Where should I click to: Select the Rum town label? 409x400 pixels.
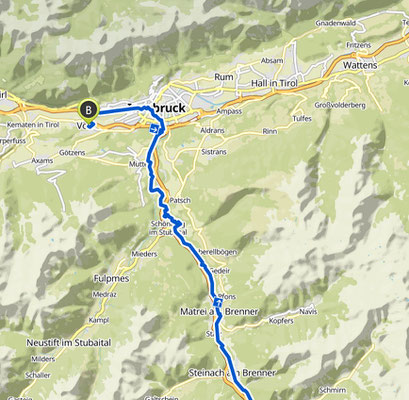coord(224,77)
